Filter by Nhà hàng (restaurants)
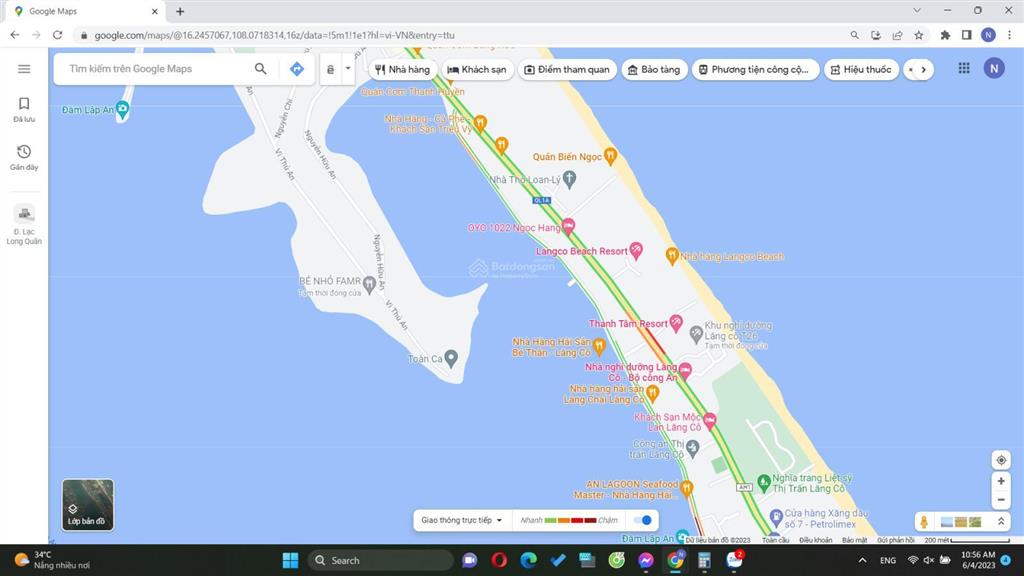The height and width of the screenshot is (576, 1024). (402, 69)
